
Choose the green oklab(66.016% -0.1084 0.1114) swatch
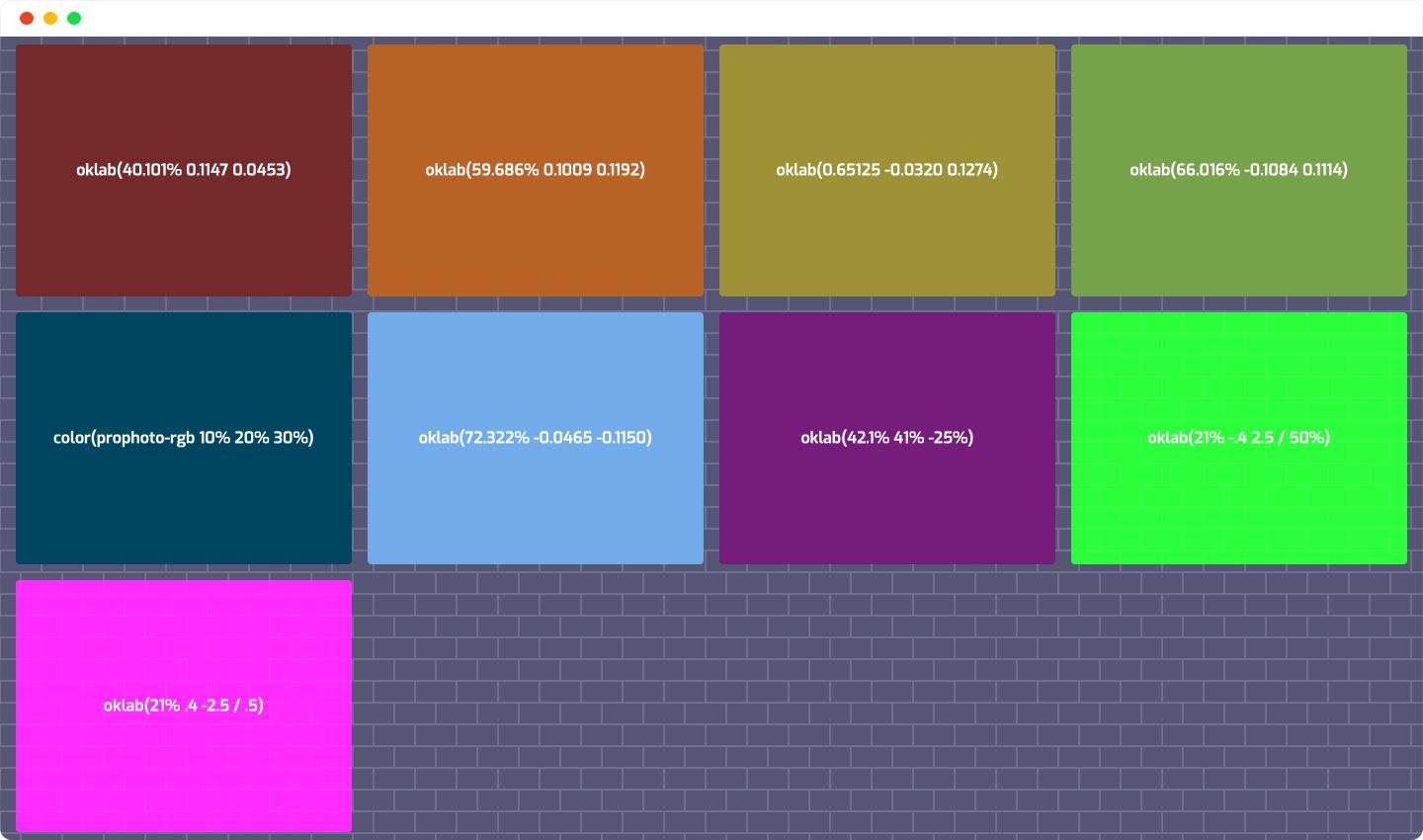[x=1239, y=170]
